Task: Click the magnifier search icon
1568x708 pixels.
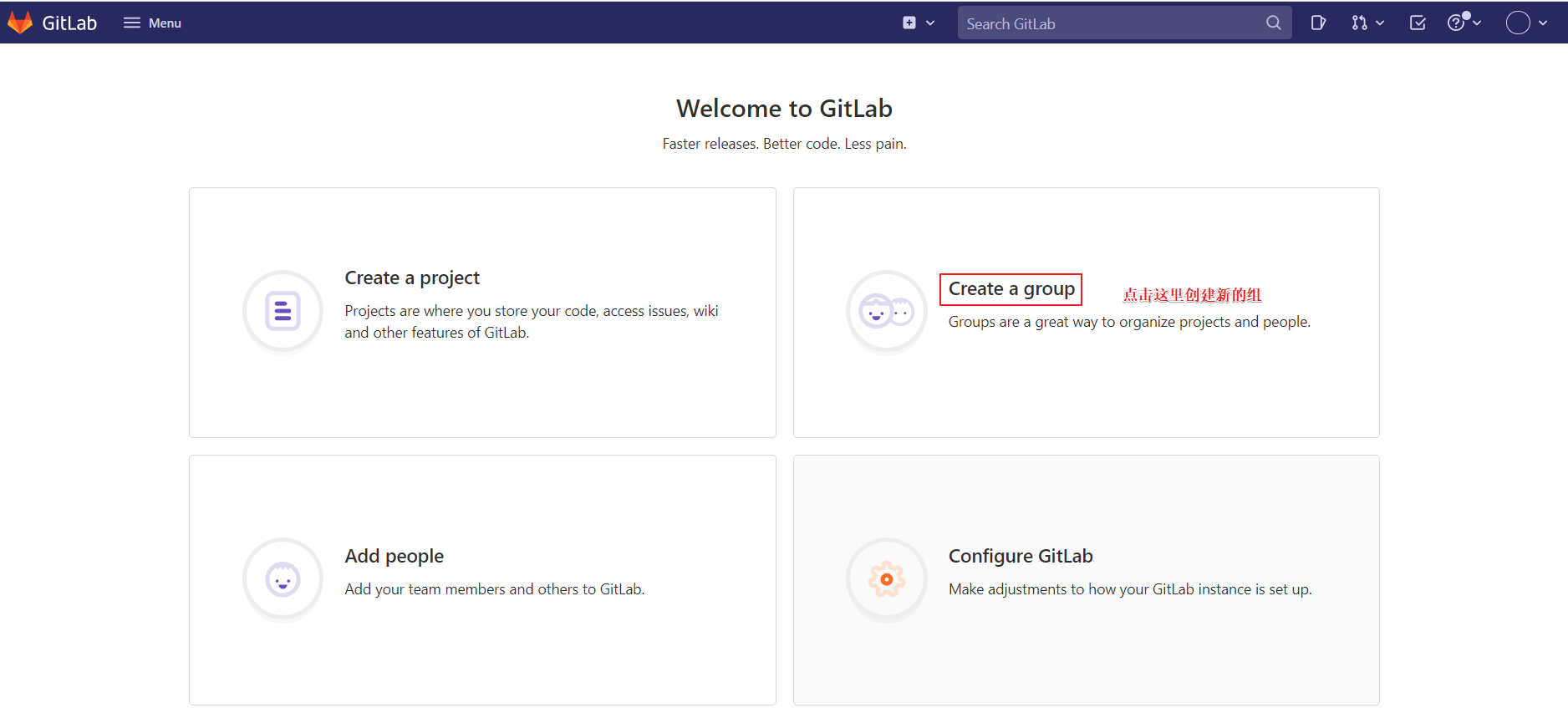Action: (1273, 23)
